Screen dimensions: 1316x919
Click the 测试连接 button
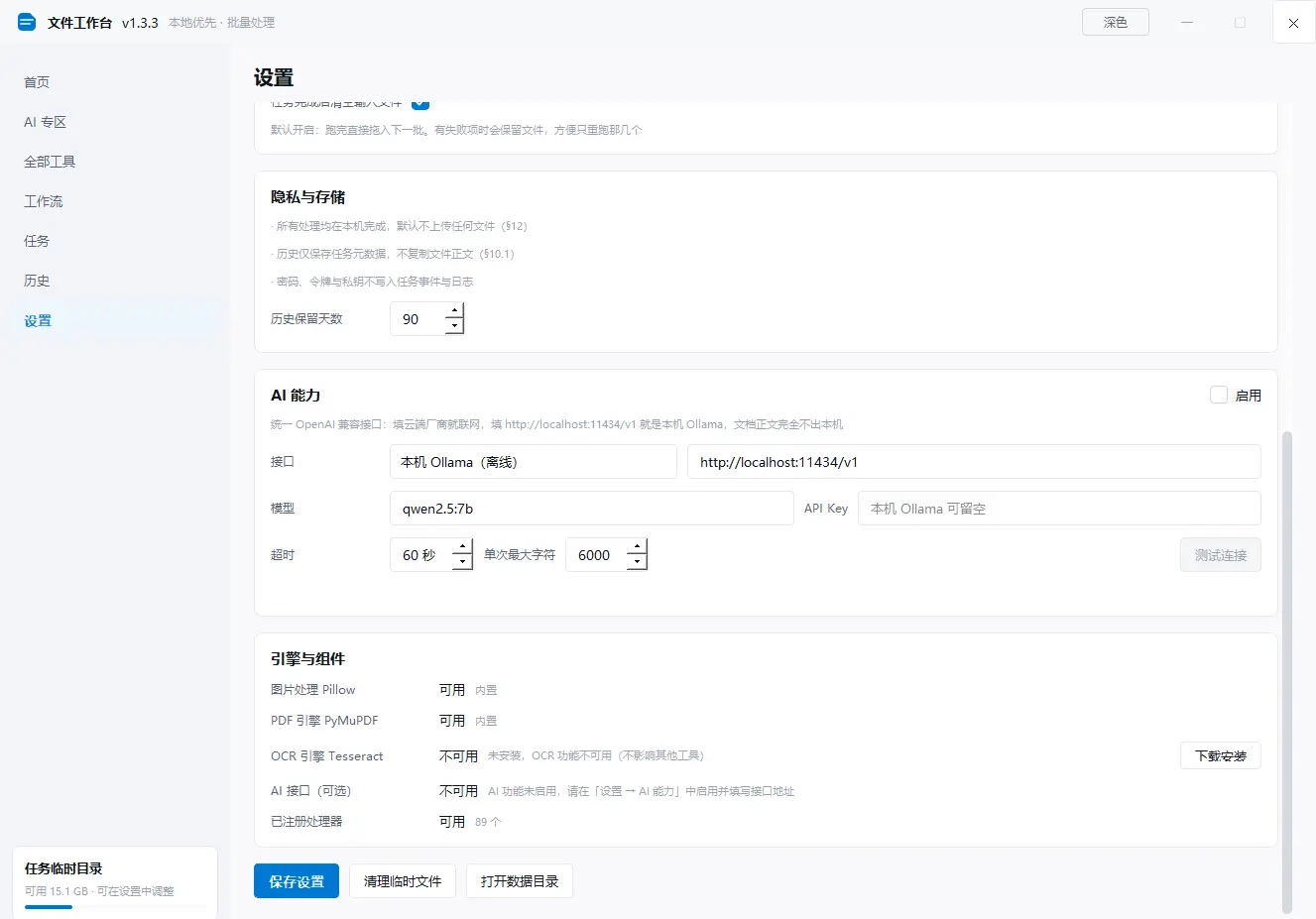(x=1221, y=555)
